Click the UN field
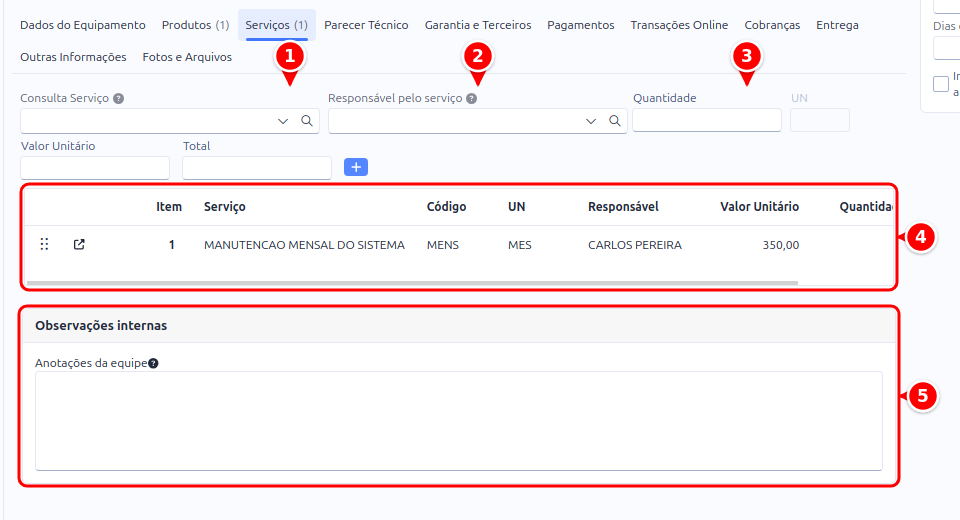 [820, 120]
